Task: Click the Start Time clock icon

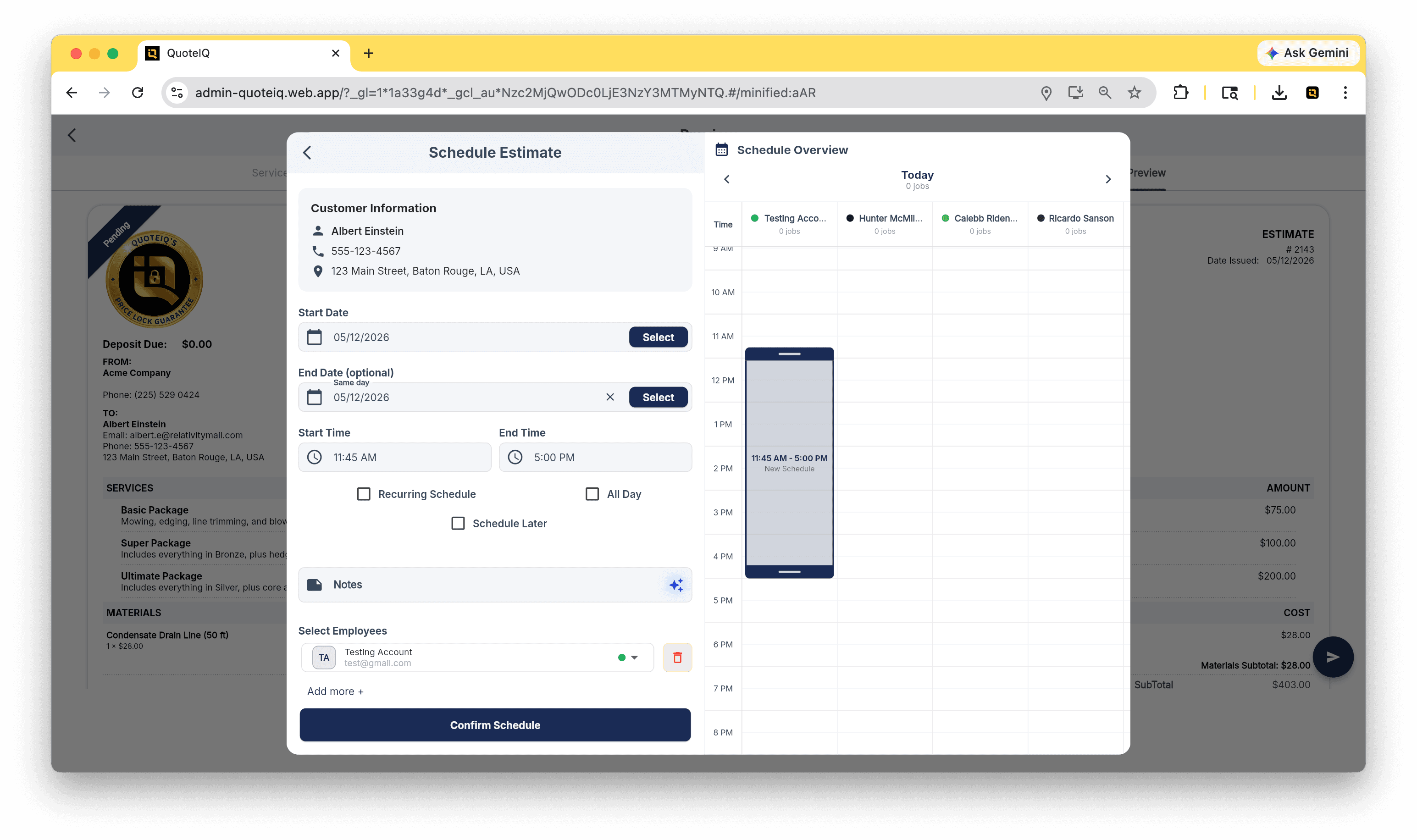Action: pos(314,457)
